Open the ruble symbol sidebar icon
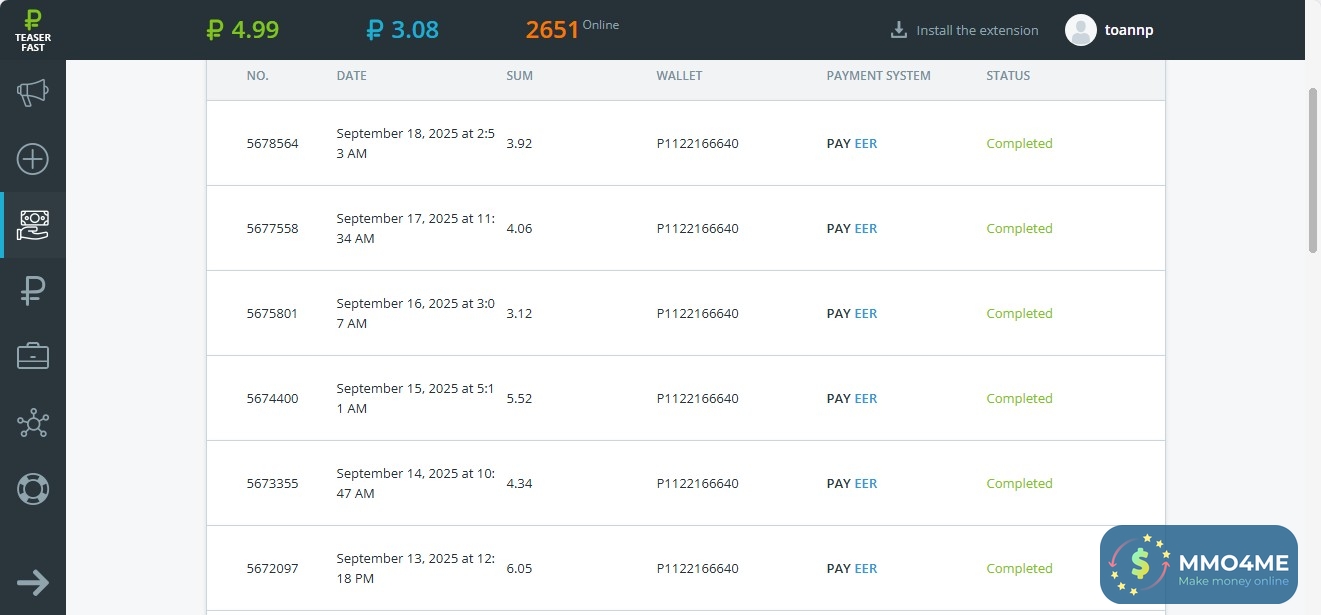Viewport: 1321px width, 615px height. coord(33,291)
